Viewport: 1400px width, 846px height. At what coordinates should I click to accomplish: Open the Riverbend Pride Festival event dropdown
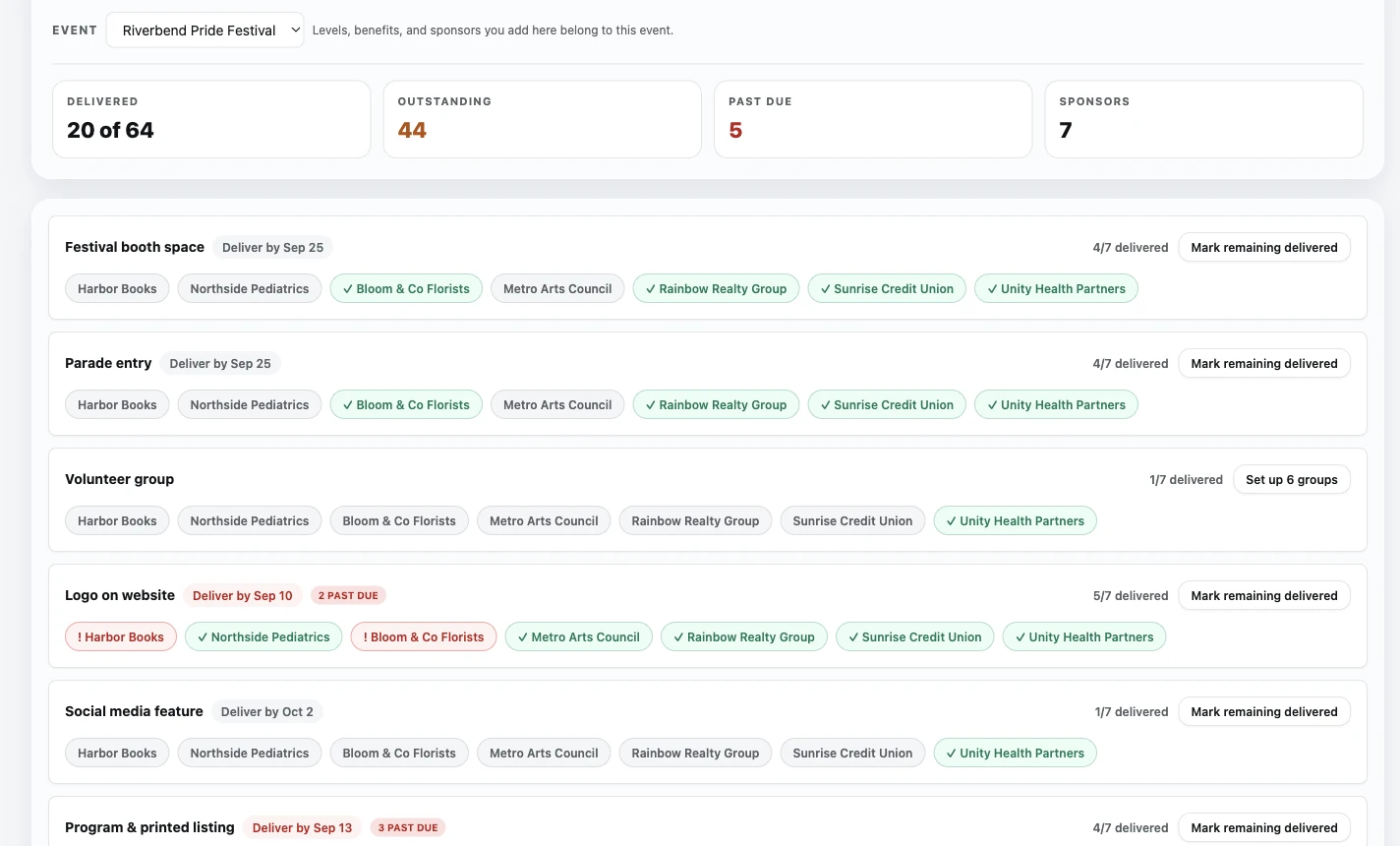coord(204,30)
